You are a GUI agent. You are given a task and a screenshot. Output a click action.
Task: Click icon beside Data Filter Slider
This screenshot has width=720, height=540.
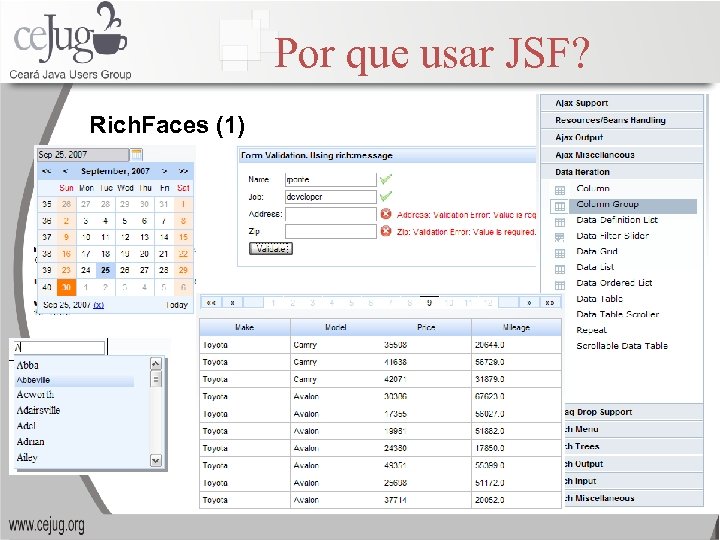pos(560,237)
